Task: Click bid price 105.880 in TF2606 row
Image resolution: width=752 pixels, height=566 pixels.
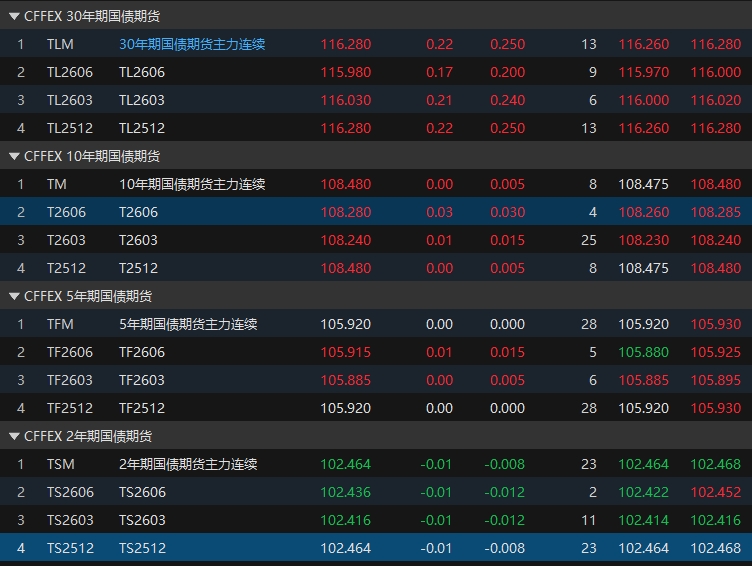Action: point(644,352)
